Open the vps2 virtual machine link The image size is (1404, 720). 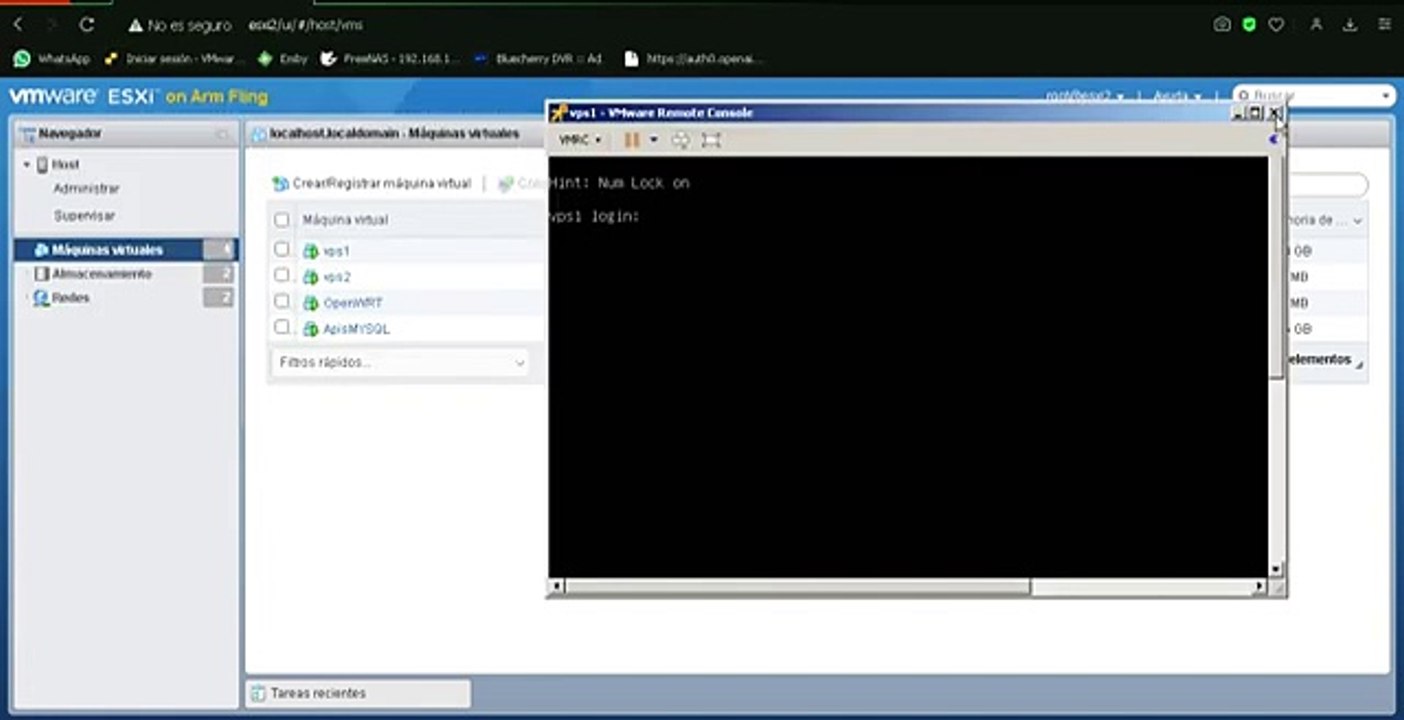337,277
